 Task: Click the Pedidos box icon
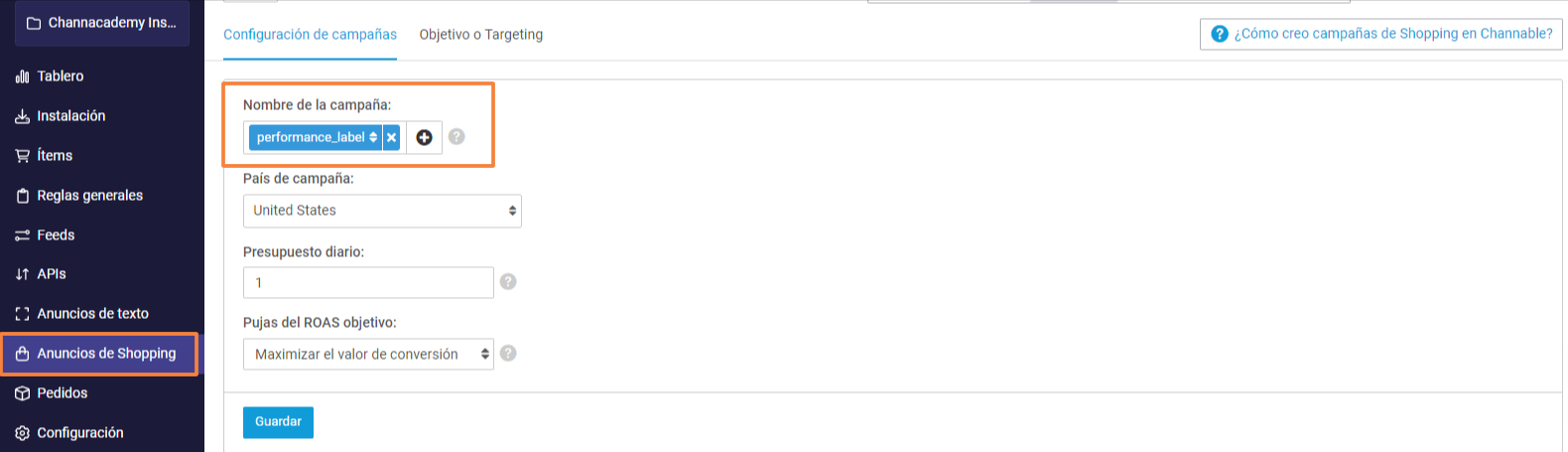pyautogui.click(x=22, y=393)
